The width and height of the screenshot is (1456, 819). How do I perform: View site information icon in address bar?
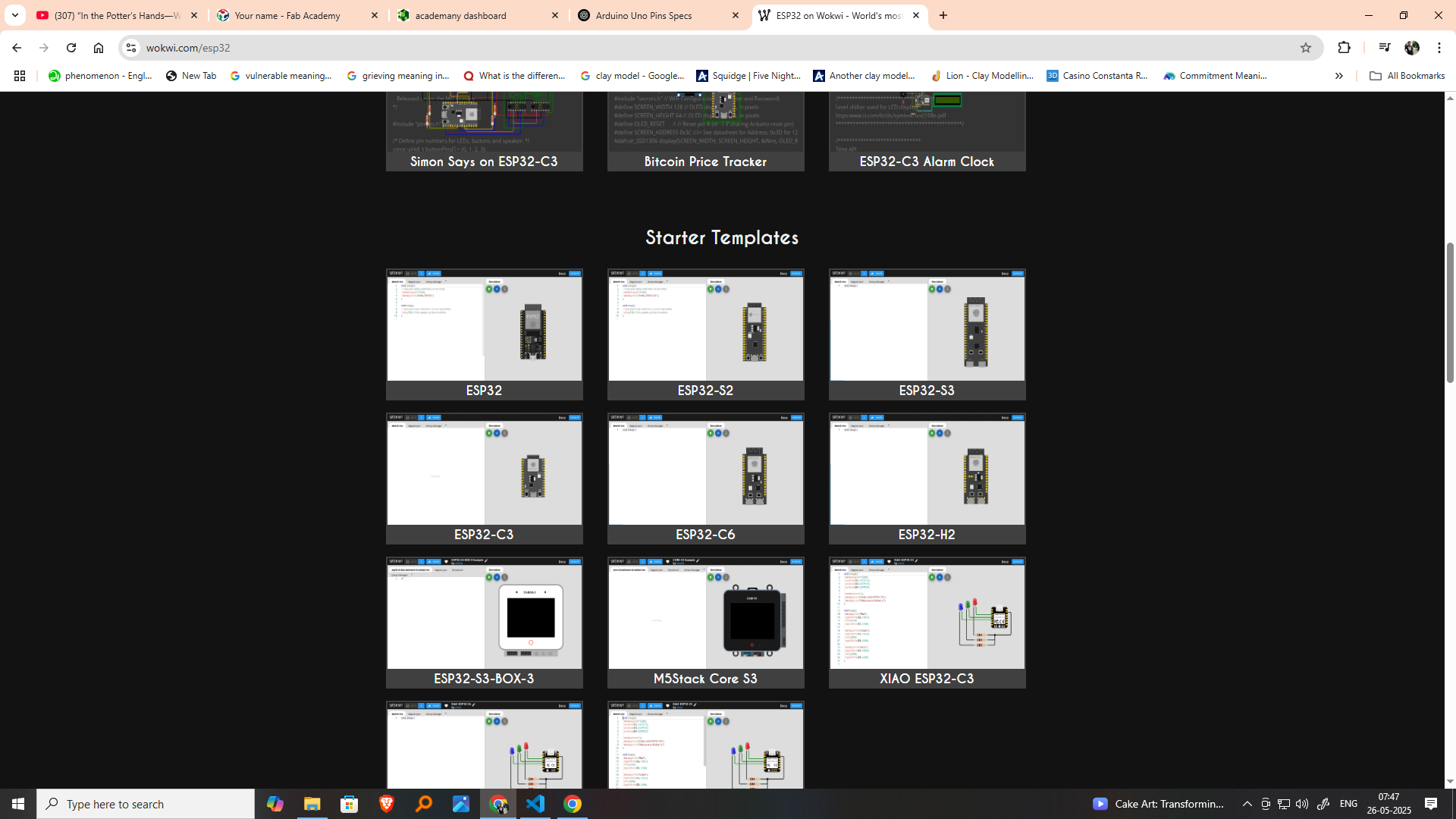coord(131,48)
